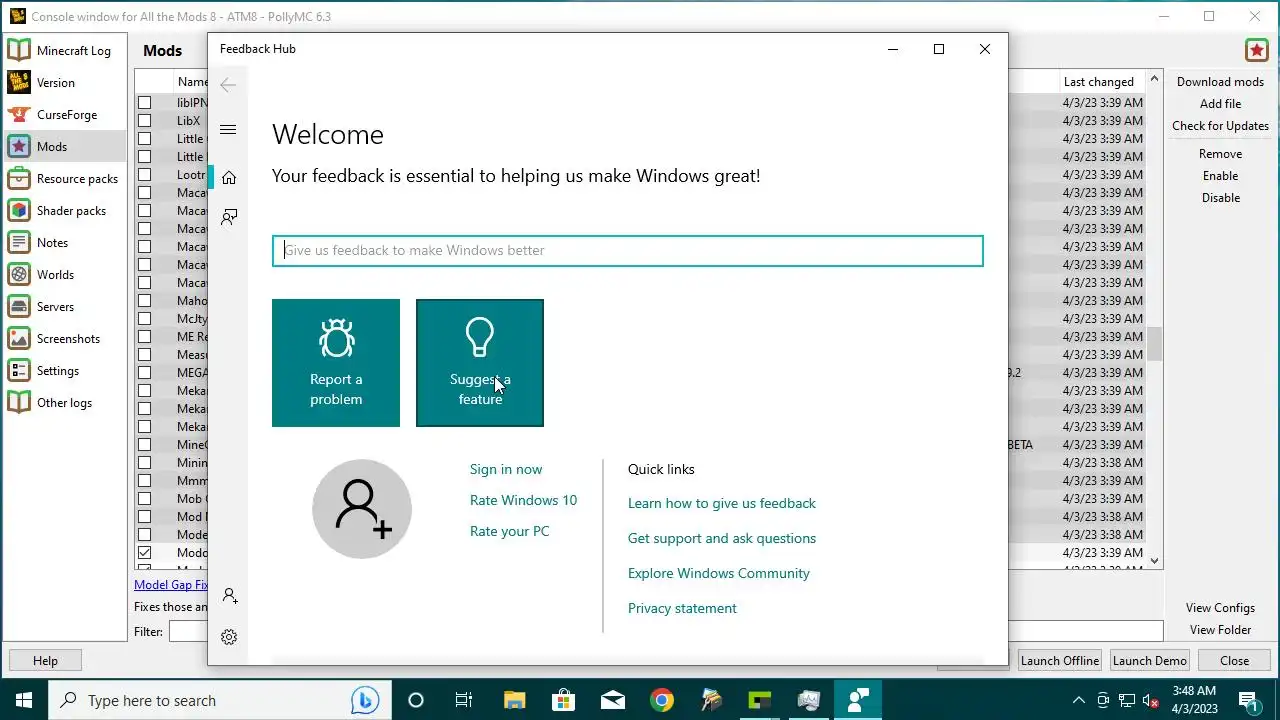The height and width of the screenshot is (720, 1280).
Task: Focus the feedback search box
Action: 628,250
